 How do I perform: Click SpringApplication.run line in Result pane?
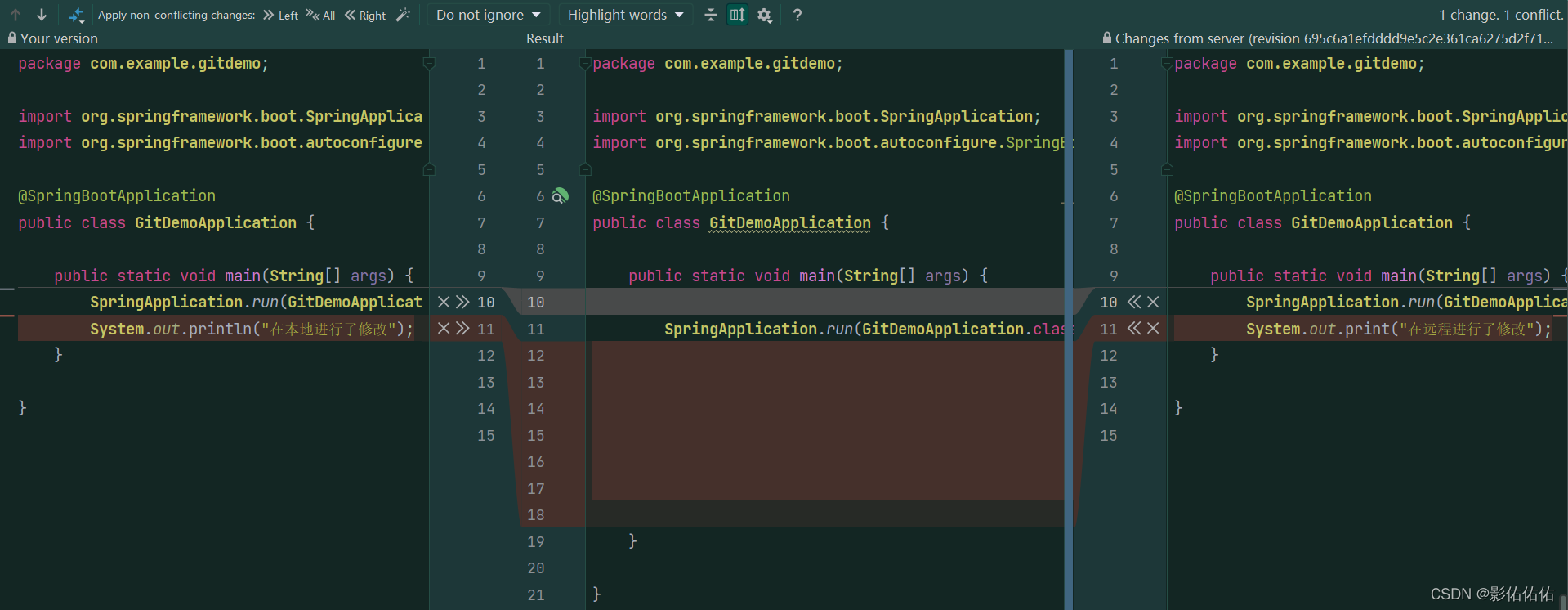point(864,329)
